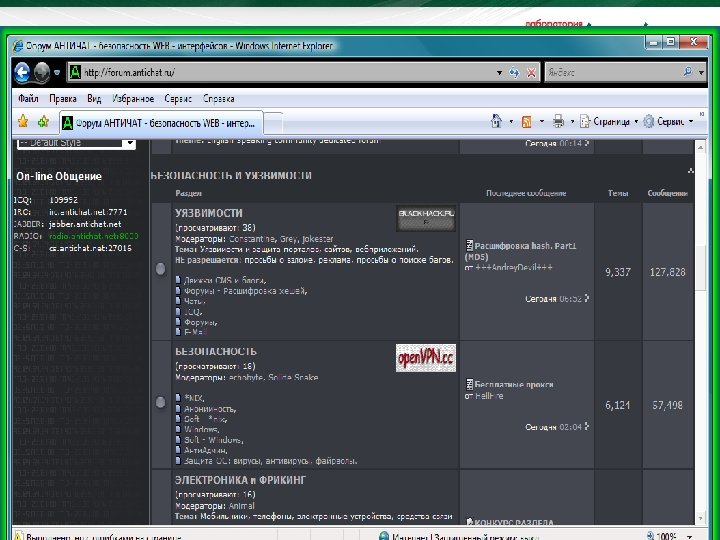Open *NIX subforum link
This screenshot has height=540, width=720.
(194, 398)
